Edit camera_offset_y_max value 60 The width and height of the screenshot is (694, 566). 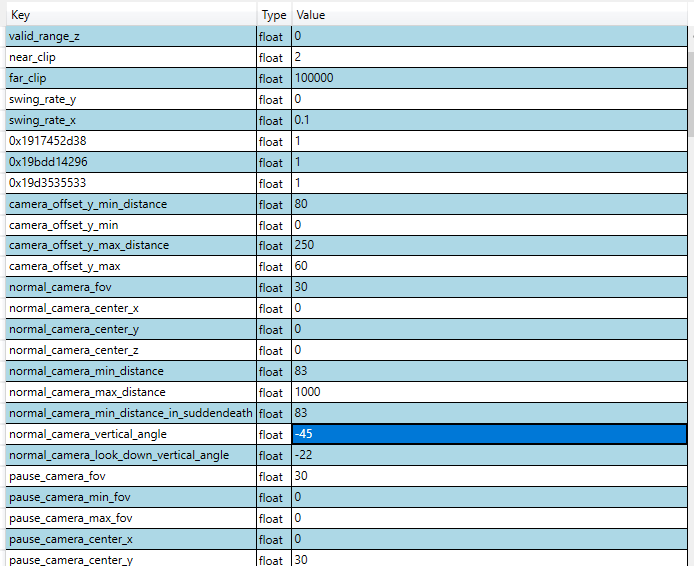[490, 266]
